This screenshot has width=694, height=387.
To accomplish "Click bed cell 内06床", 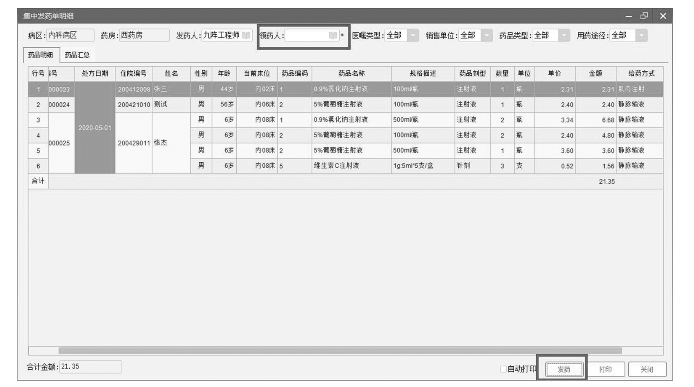I will tap(257, 104).
